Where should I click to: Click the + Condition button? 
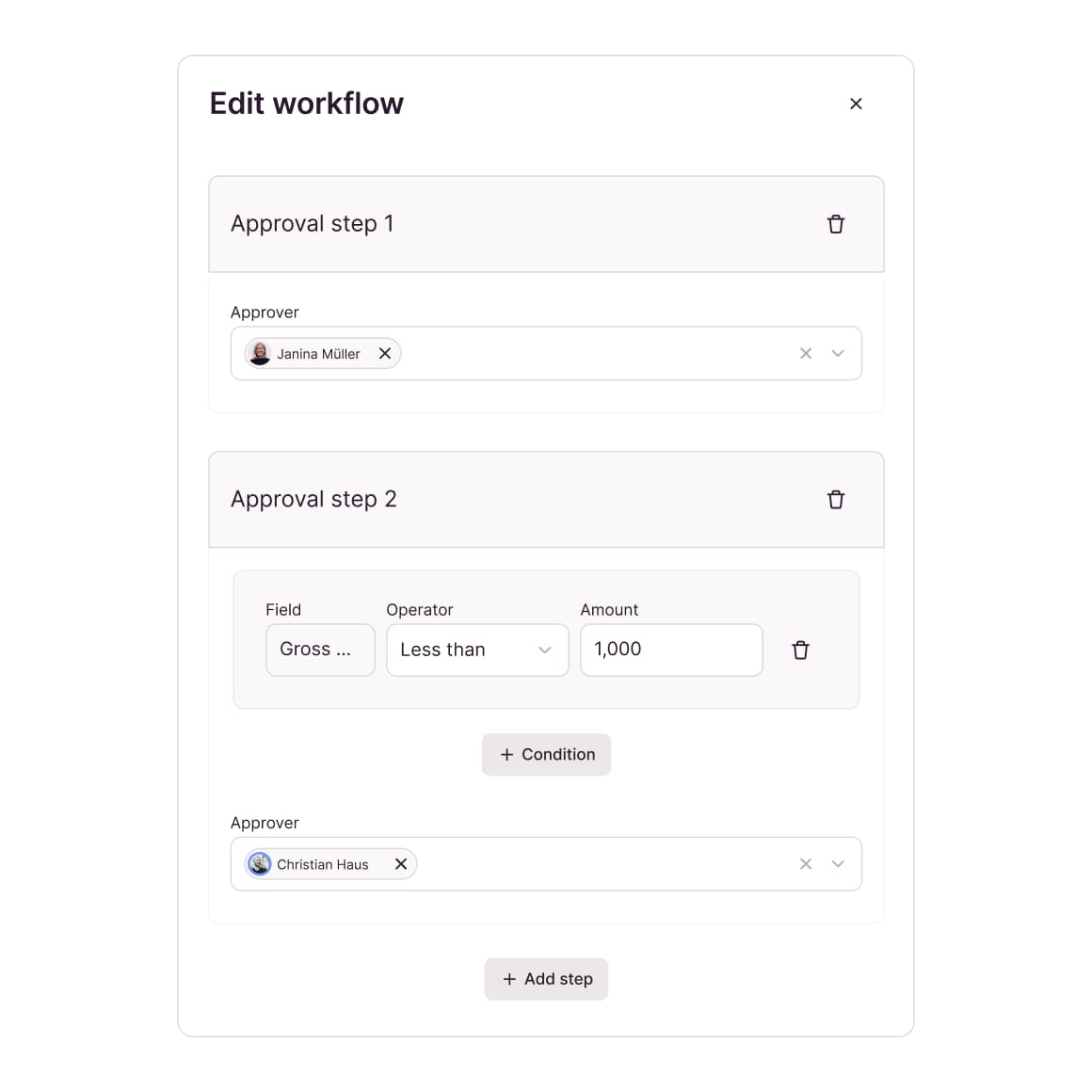pyautogui.click(x=546, y=755)
